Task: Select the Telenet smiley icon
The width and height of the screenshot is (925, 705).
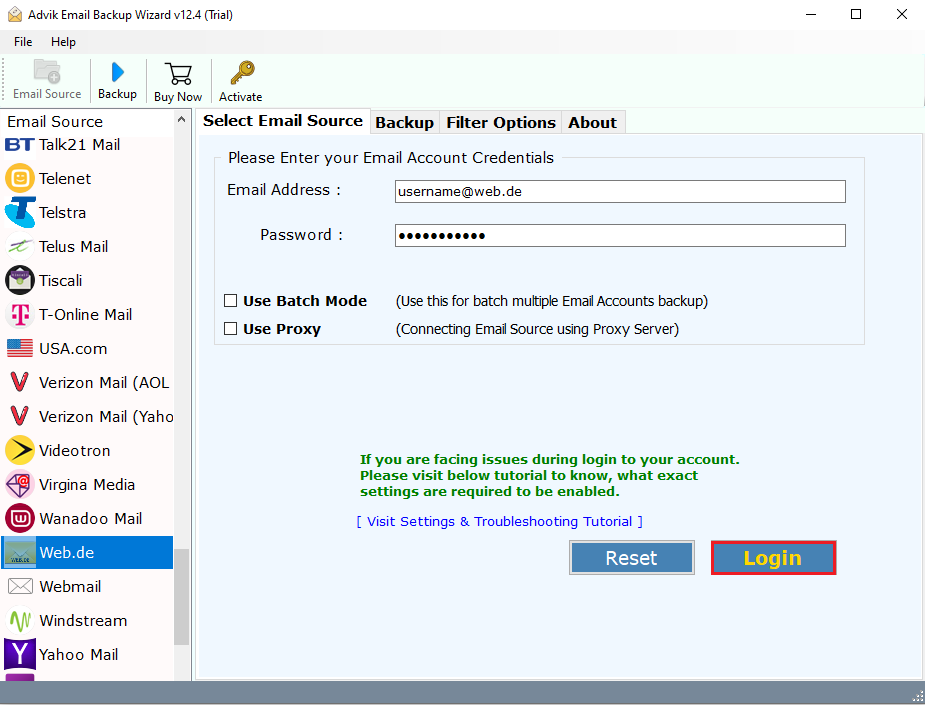Action: pos(19,178)
